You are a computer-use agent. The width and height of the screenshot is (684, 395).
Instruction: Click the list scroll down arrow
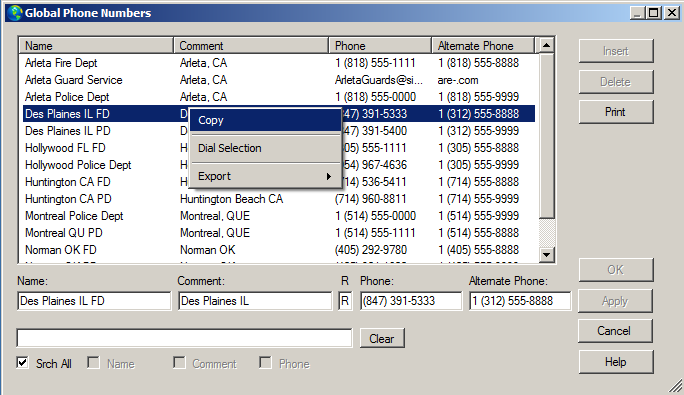click(x=547, y=254)
